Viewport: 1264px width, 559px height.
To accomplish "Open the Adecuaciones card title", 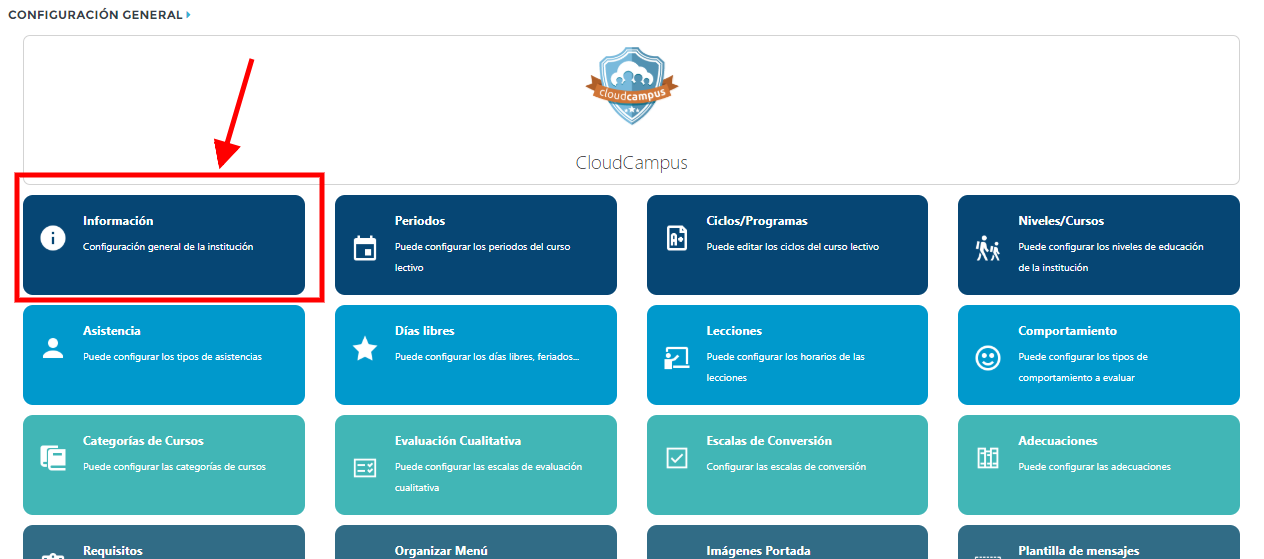I will coord(1058,441).
